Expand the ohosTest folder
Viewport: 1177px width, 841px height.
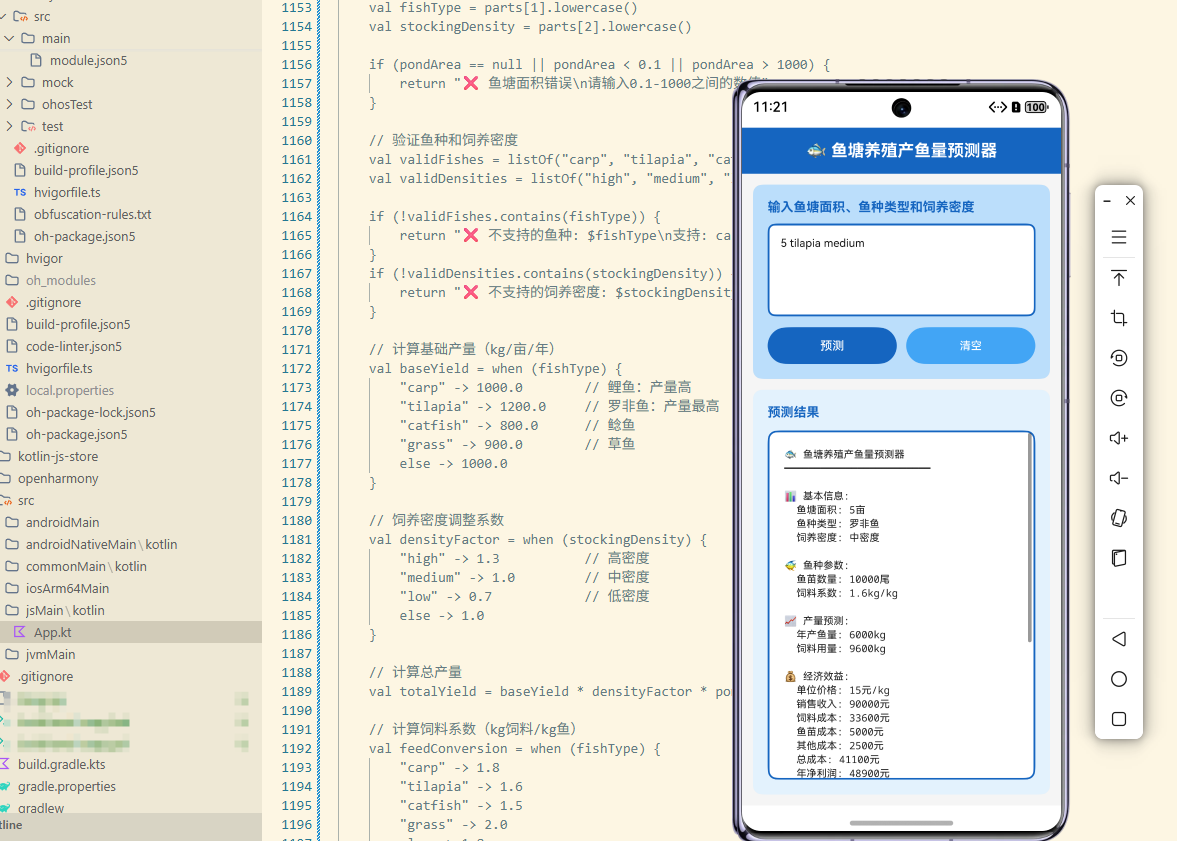[x=9, y=104]
